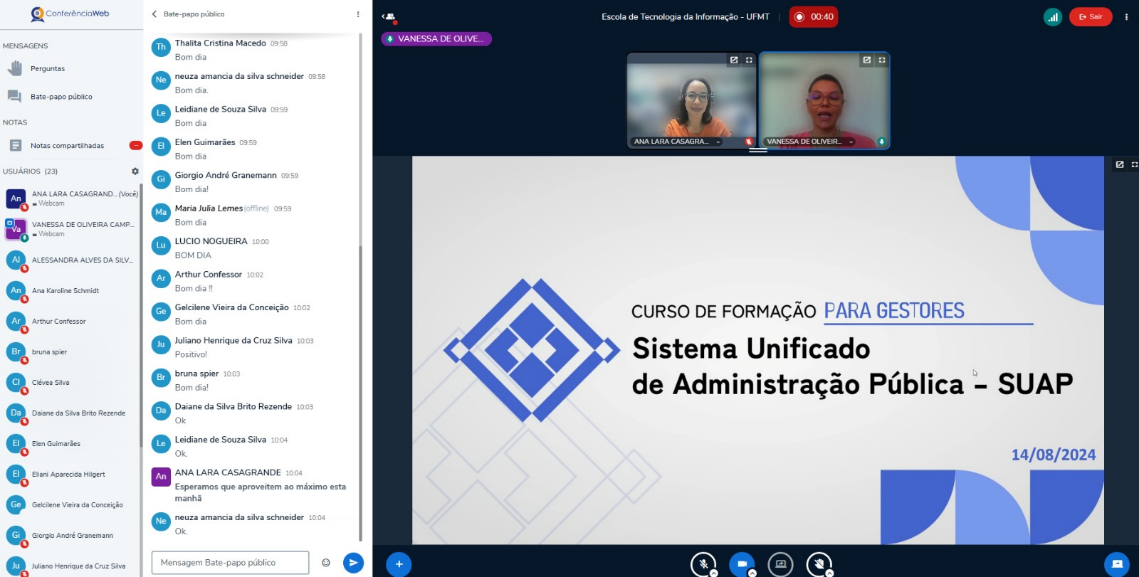This screenshot has width=1139, height=577.
Task: Select user VANESSA DE OLIVEIRA CAMP
Action: pos(70,229)
